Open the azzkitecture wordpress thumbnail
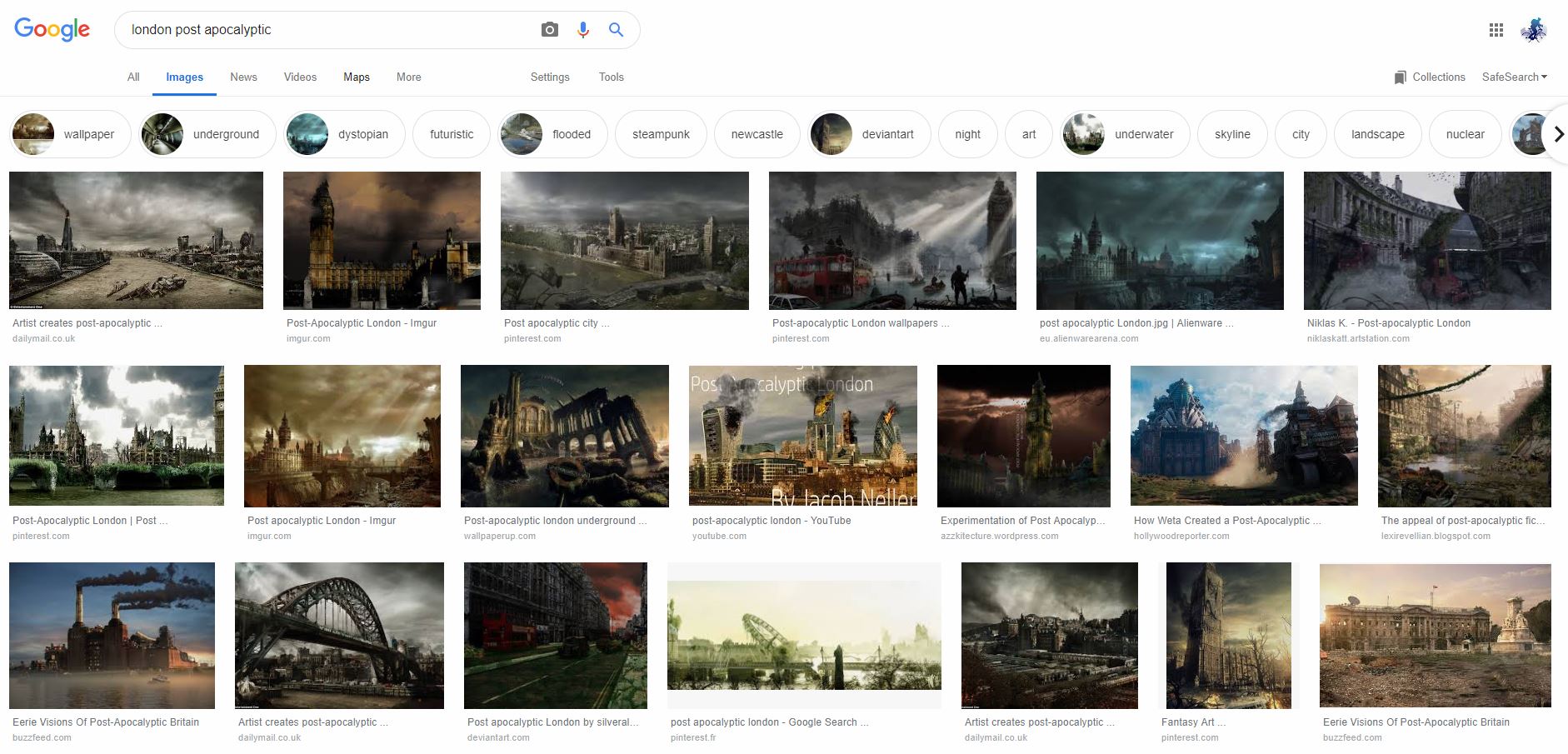1568x754 pixels. point(1024,436)
